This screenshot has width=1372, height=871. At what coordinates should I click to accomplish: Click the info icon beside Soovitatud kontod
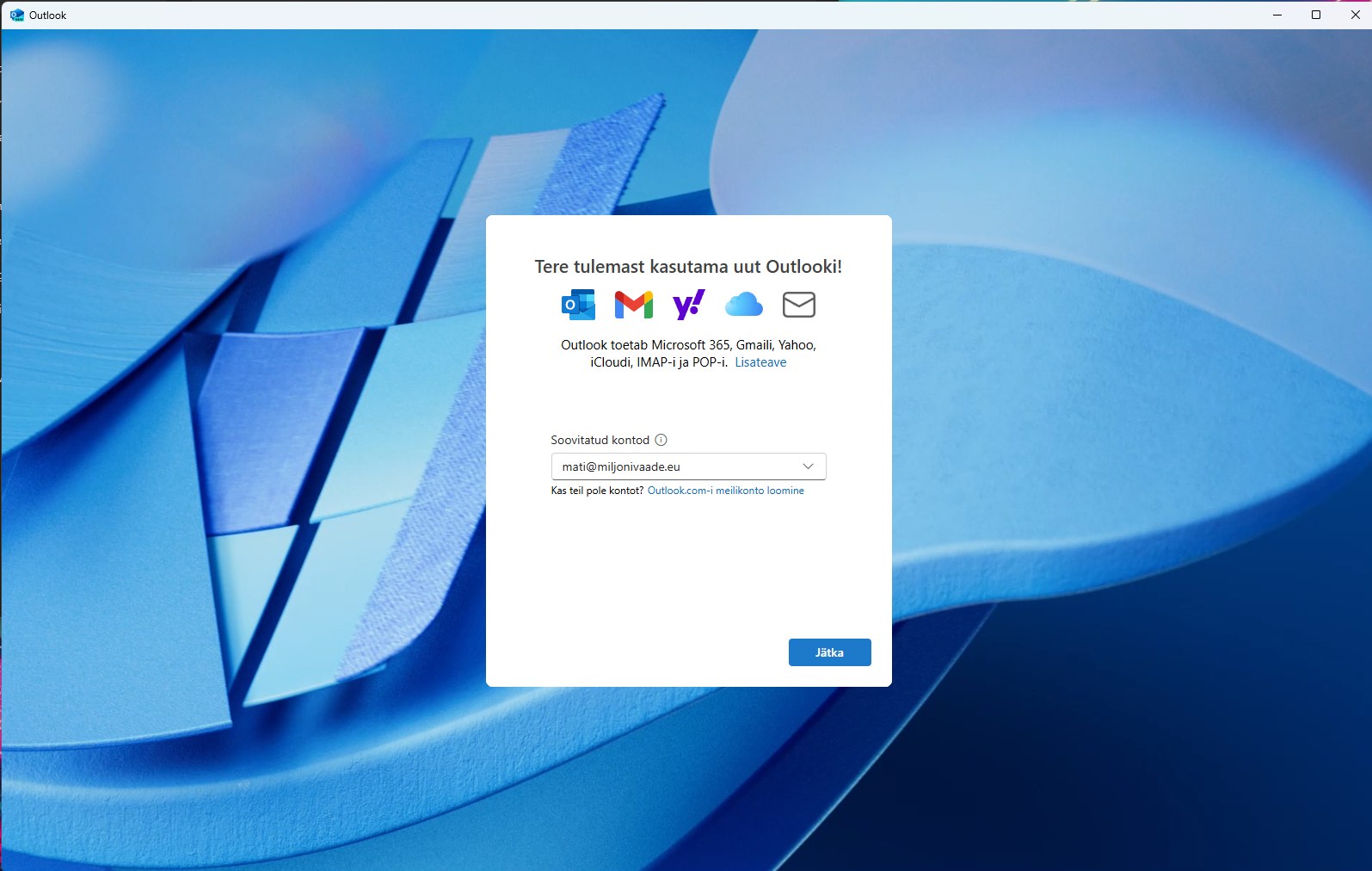click(x=661, y=440)
